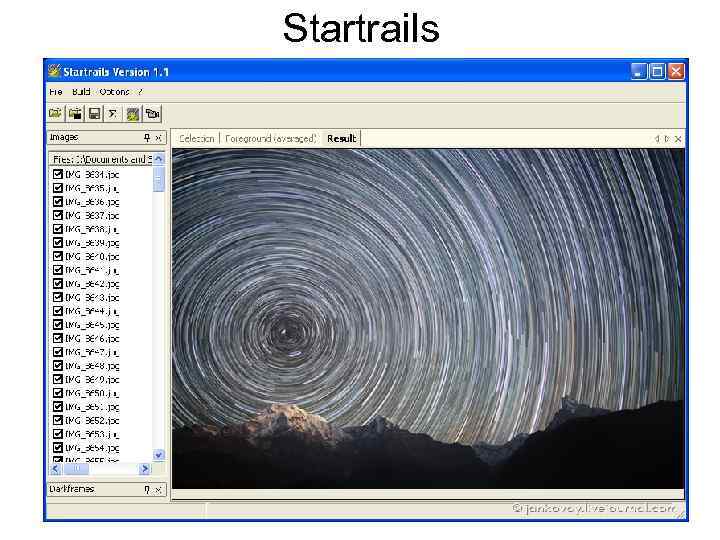The width and height of the screenshot is (720, 540).
Task: Click the video camera Build Video icon
Action: (x=152, y=113)
